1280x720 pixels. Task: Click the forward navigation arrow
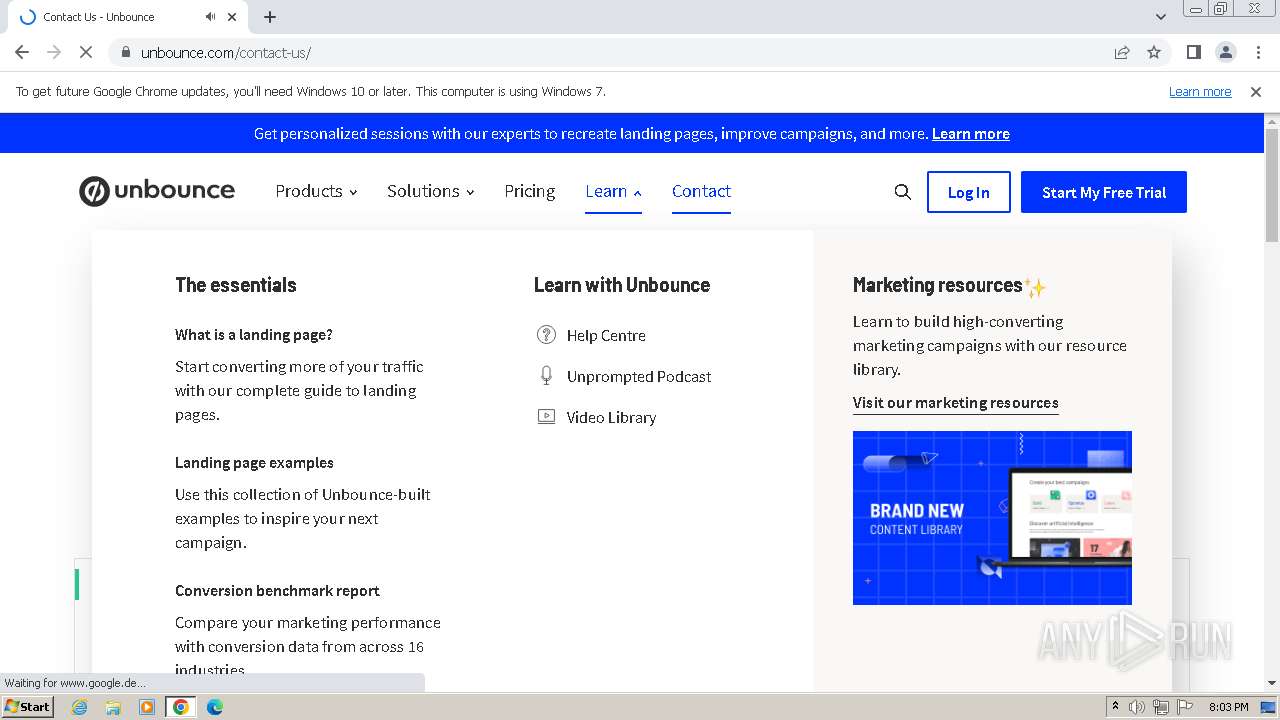tap(54, 52)
